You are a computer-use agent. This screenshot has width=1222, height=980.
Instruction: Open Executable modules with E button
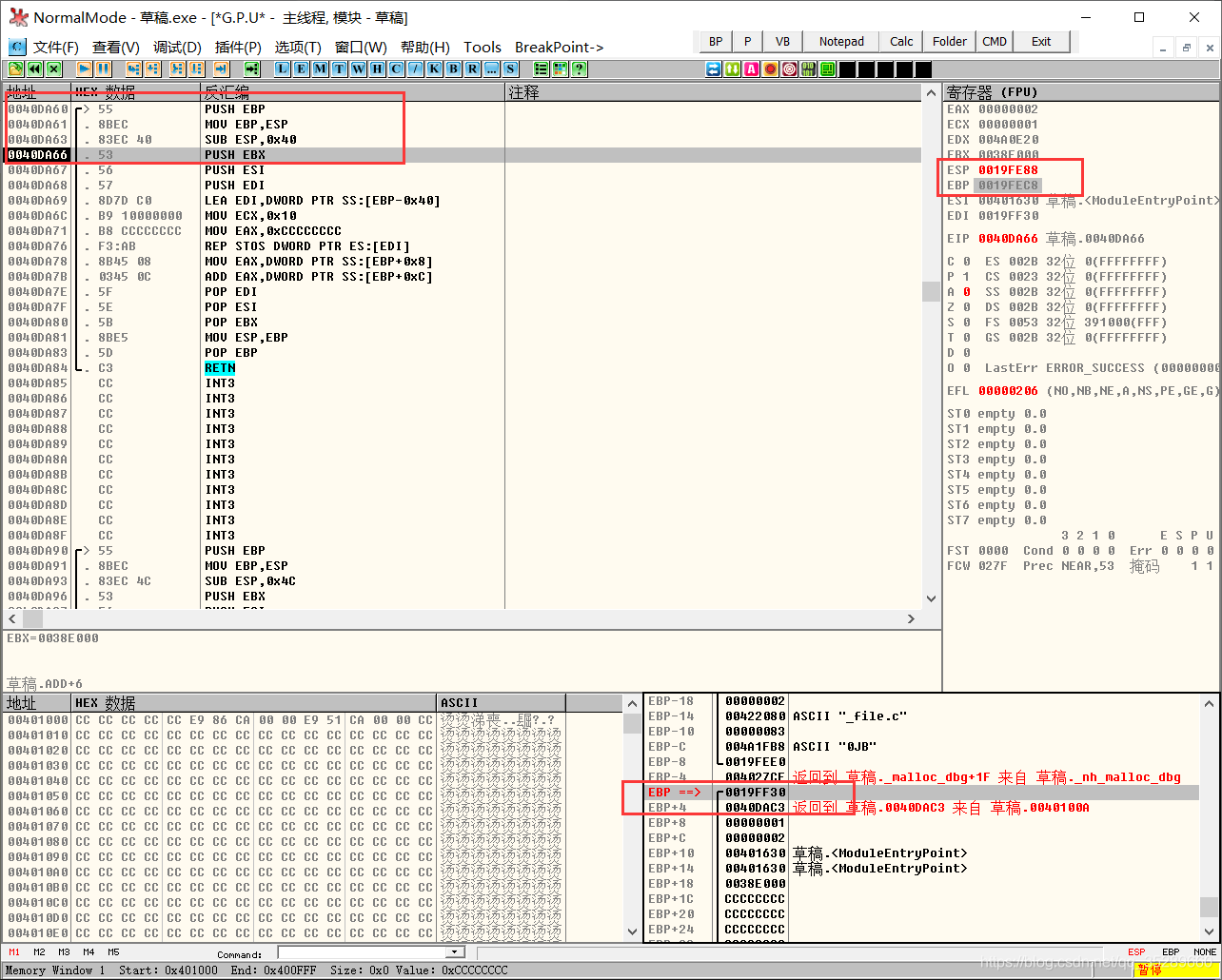pyautogui.click(x=302, y=69)
